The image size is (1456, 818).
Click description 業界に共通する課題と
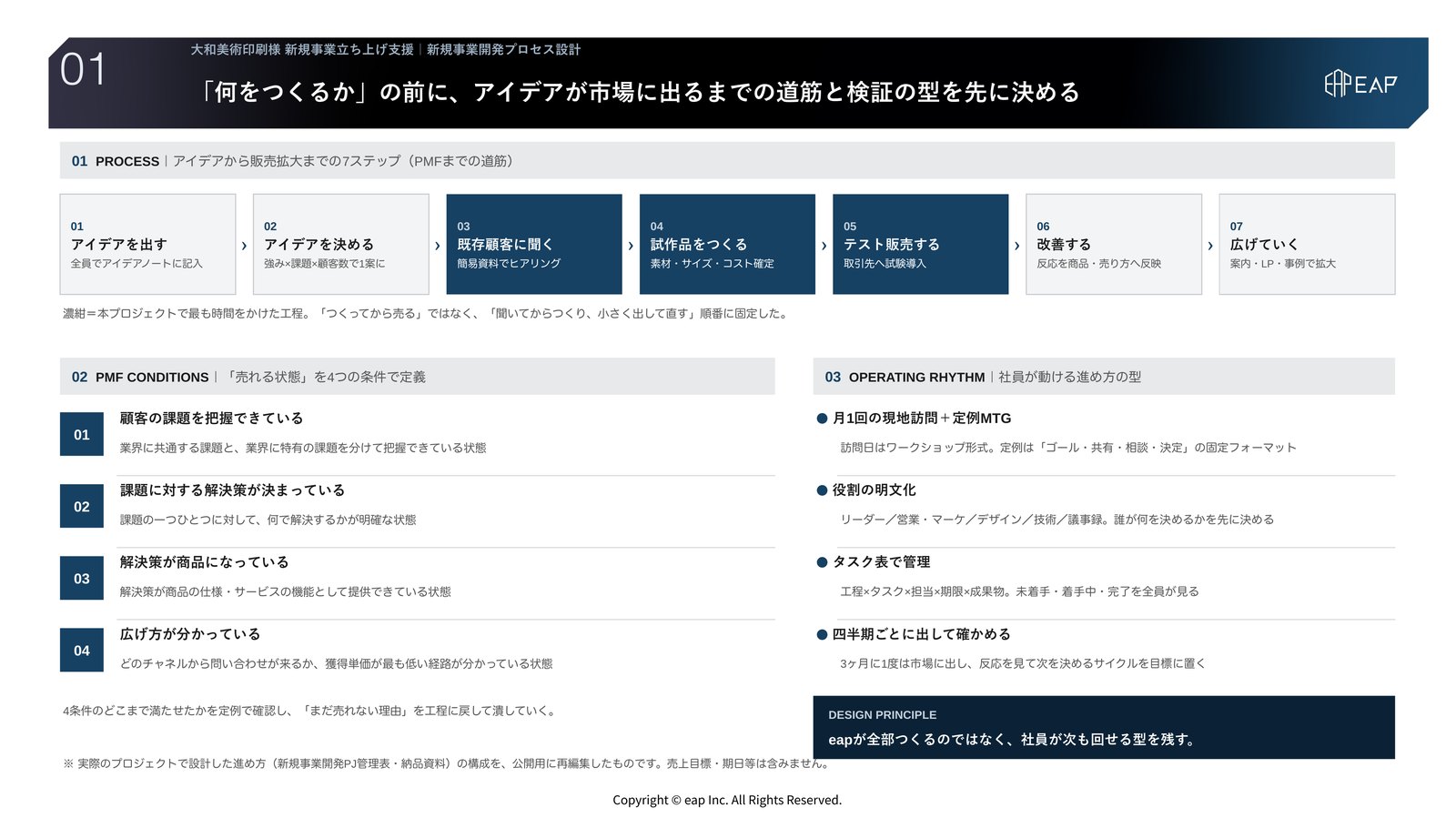click(x=303, y=448)
